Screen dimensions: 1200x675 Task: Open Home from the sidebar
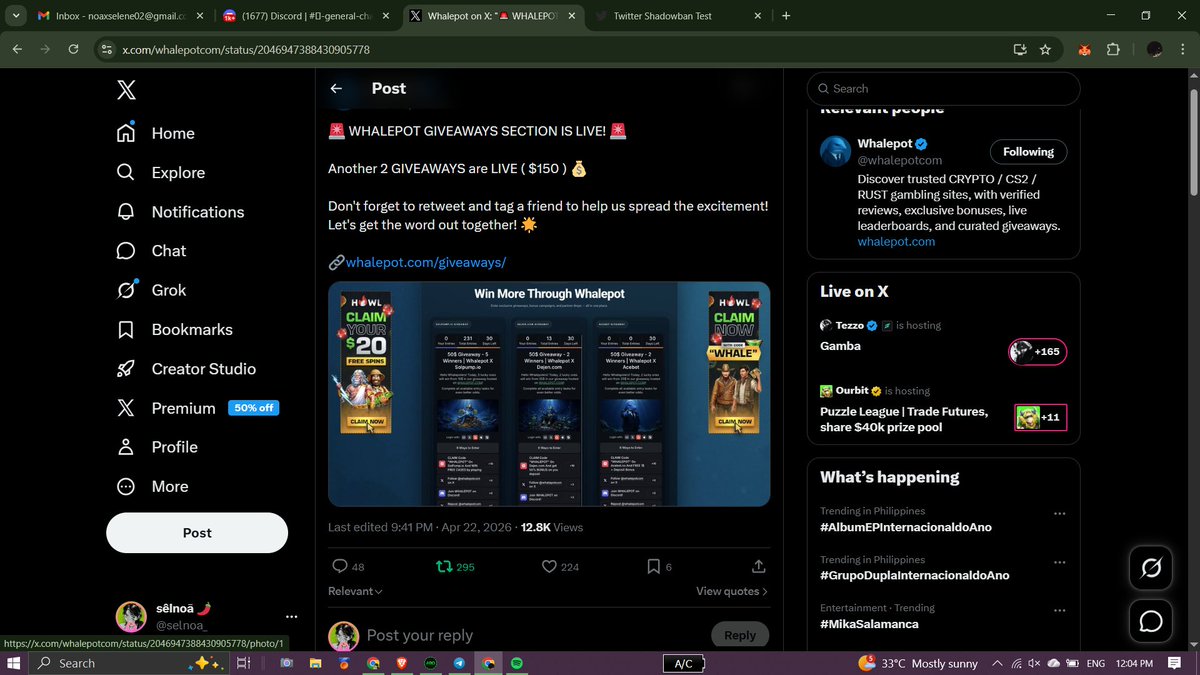coord(156,133)
